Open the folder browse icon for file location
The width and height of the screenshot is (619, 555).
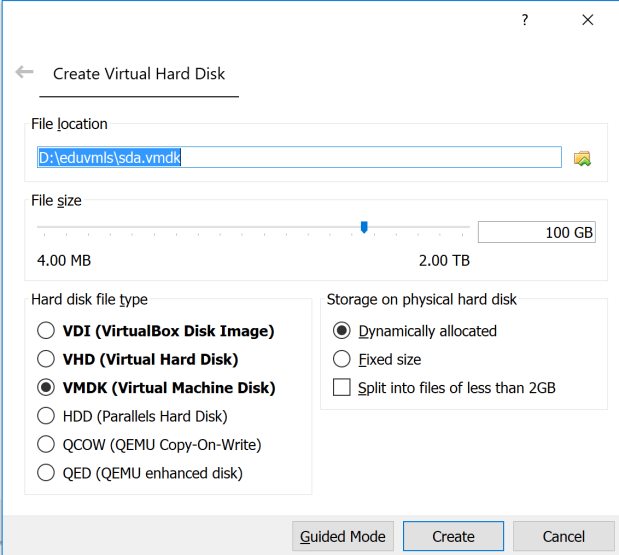[x=582, y=158]
